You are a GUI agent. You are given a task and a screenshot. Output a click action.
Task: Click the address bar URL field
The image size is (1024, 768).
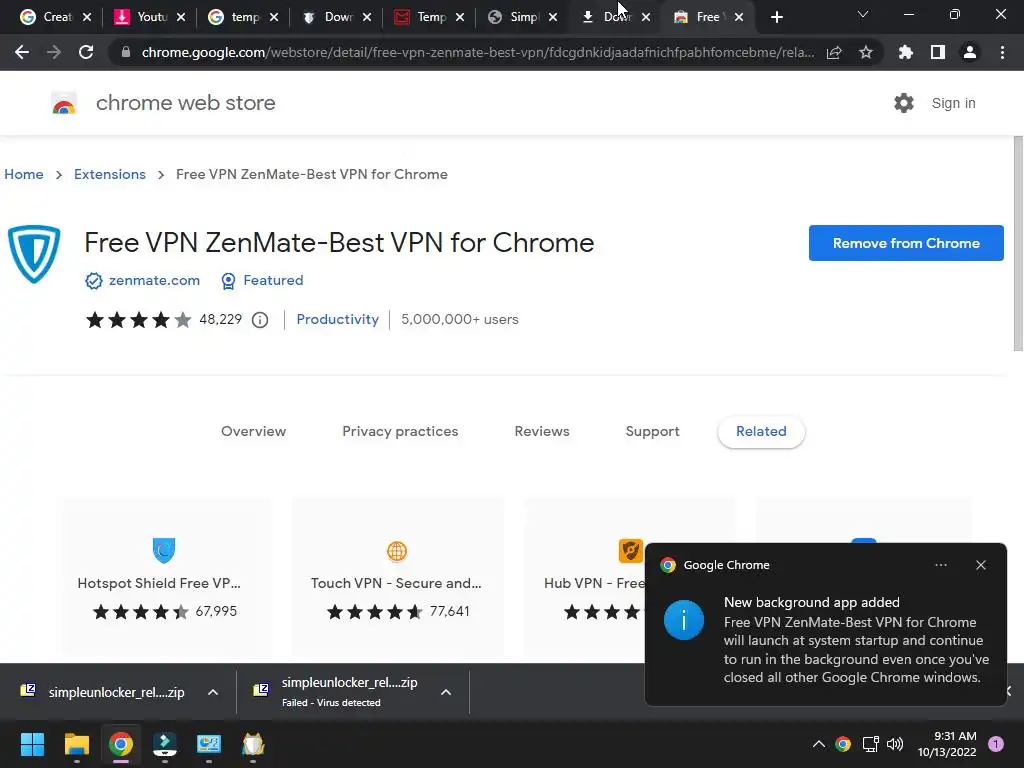(477, 52)
